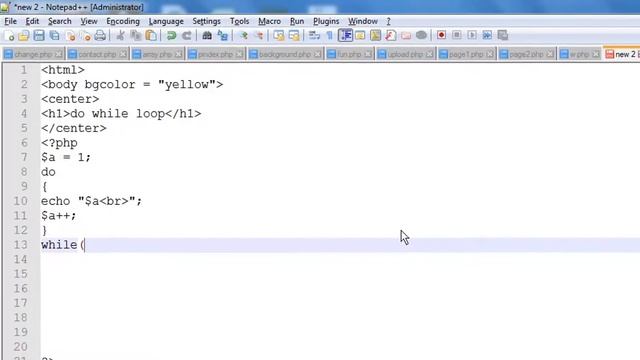640x360 pixels.
Task: Create a new document with the New icon
Action: tap(9, 36)
